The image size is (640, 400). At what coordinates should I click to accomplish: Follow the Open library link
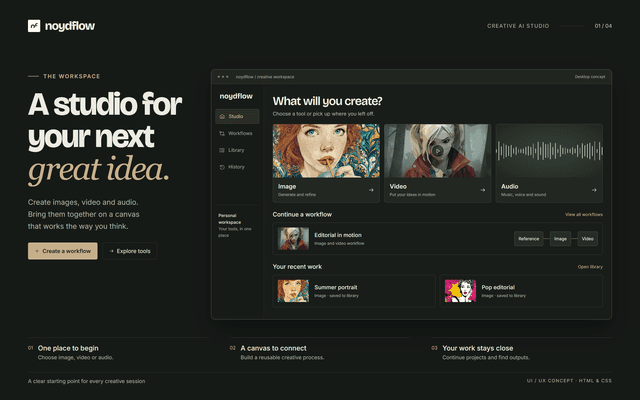click(590, 267)
